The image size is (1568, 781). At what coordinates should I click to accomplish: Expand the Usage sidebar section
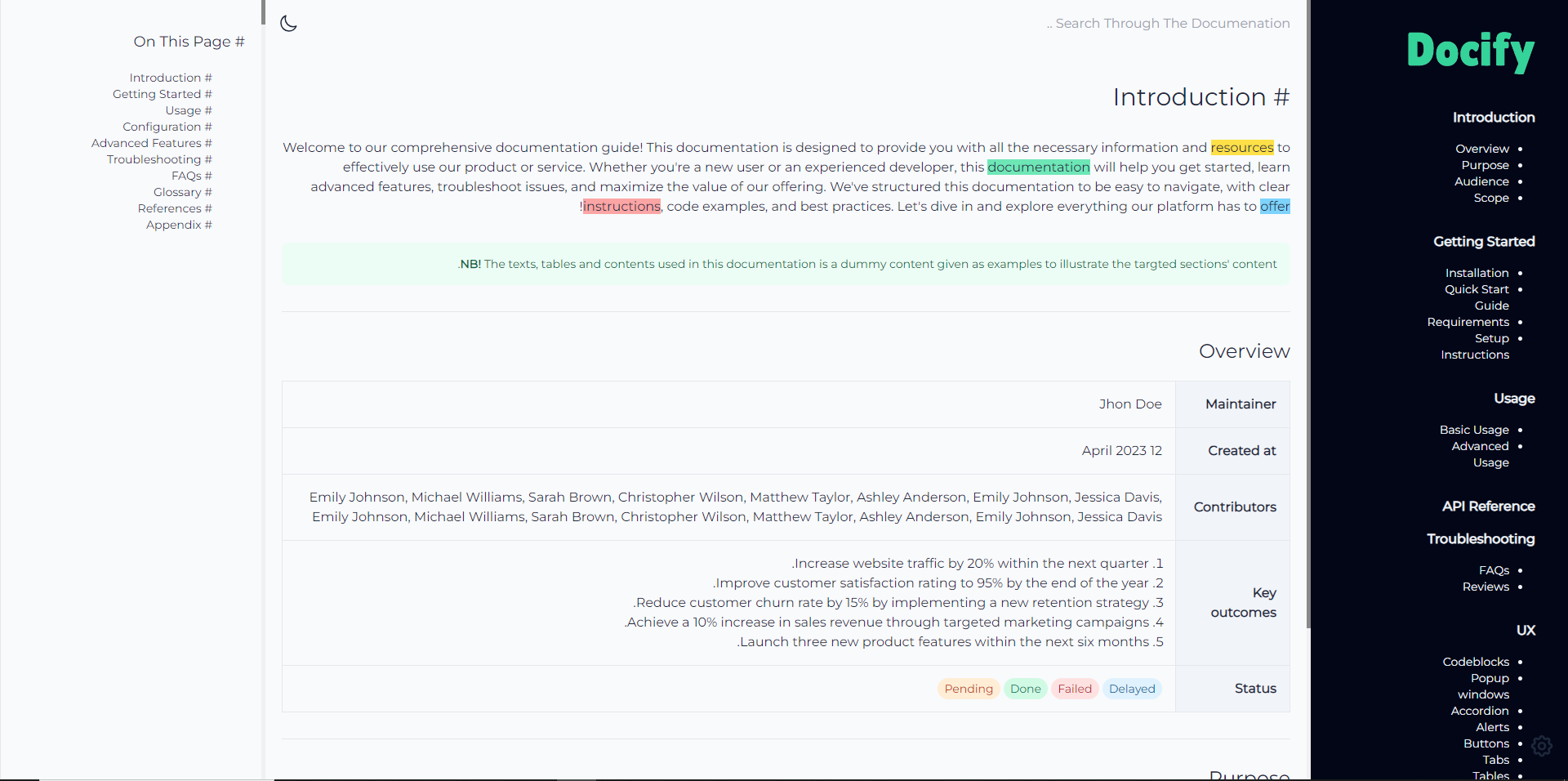point(1514,398)
